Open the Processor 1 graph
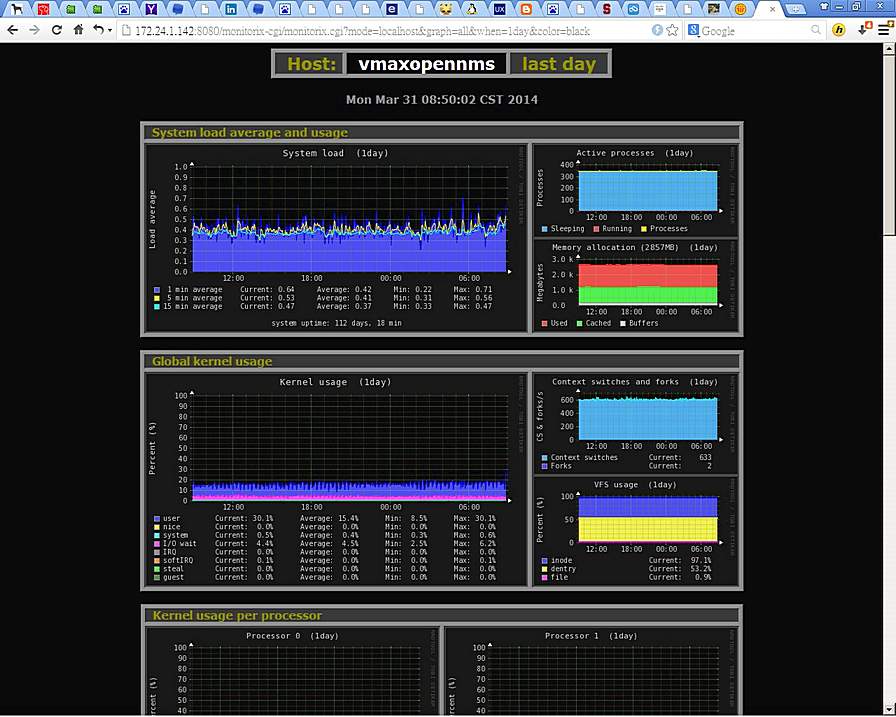 (x=591, y=672)
